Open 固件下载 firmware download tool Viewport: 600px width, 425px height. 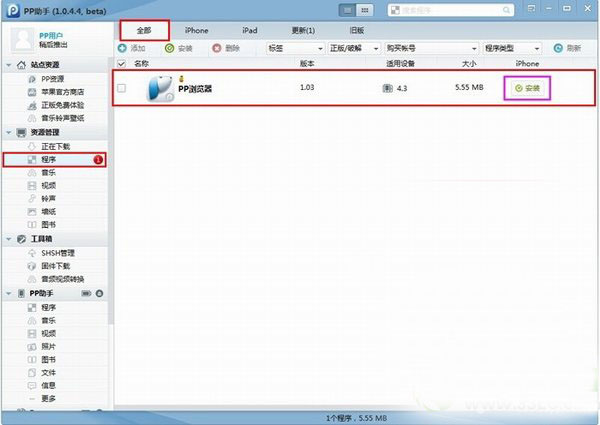pos(55,266)
